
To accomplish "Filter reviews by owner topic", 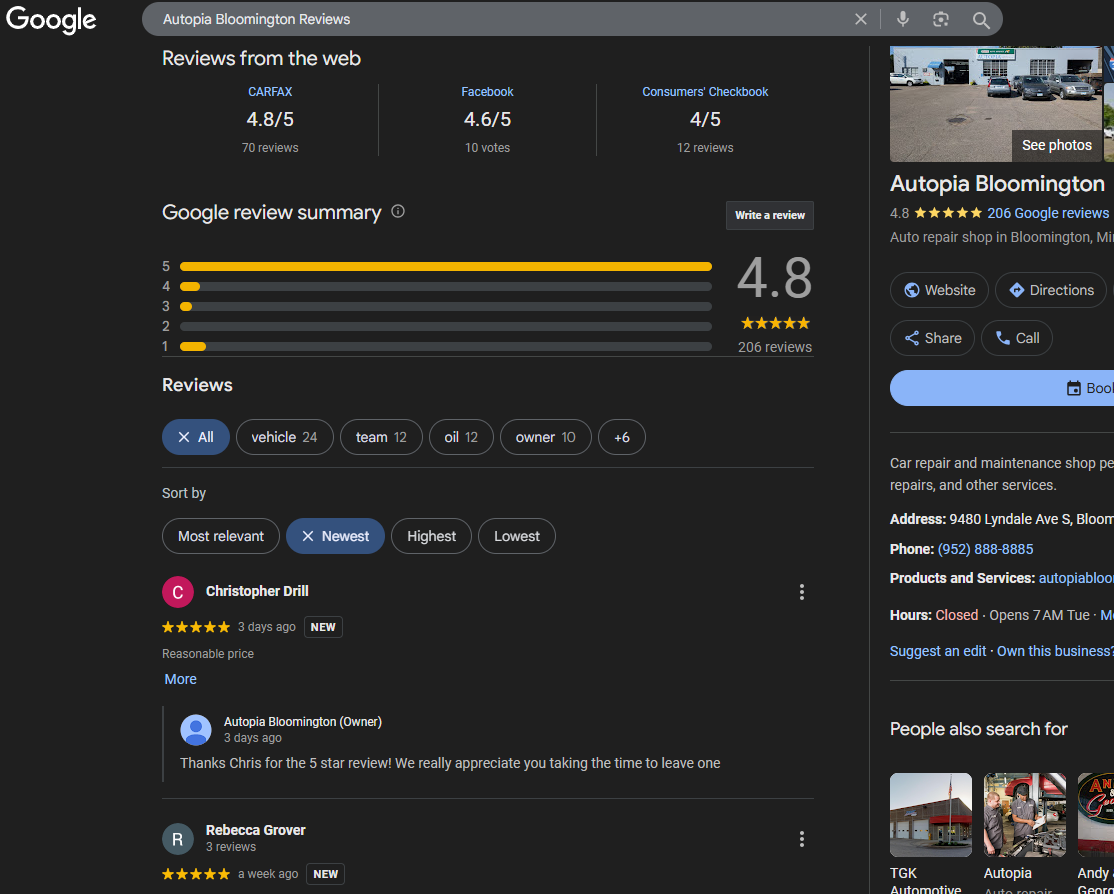I will [x=546, y=437].
